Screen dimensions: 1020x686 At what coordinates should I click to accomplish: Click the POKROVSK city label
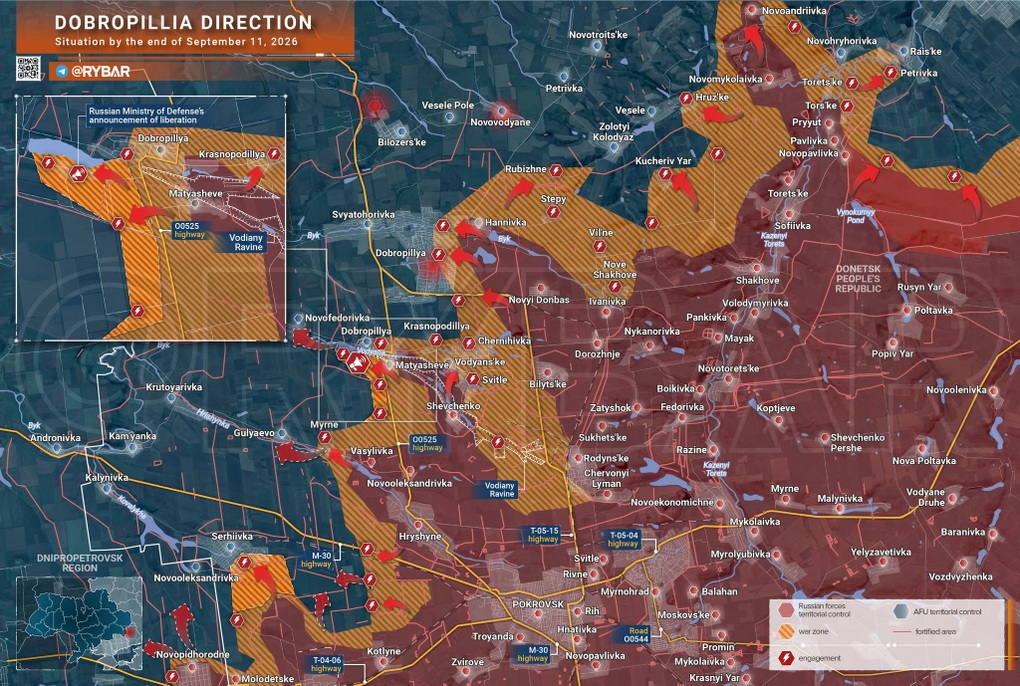(x=538, y=604)
